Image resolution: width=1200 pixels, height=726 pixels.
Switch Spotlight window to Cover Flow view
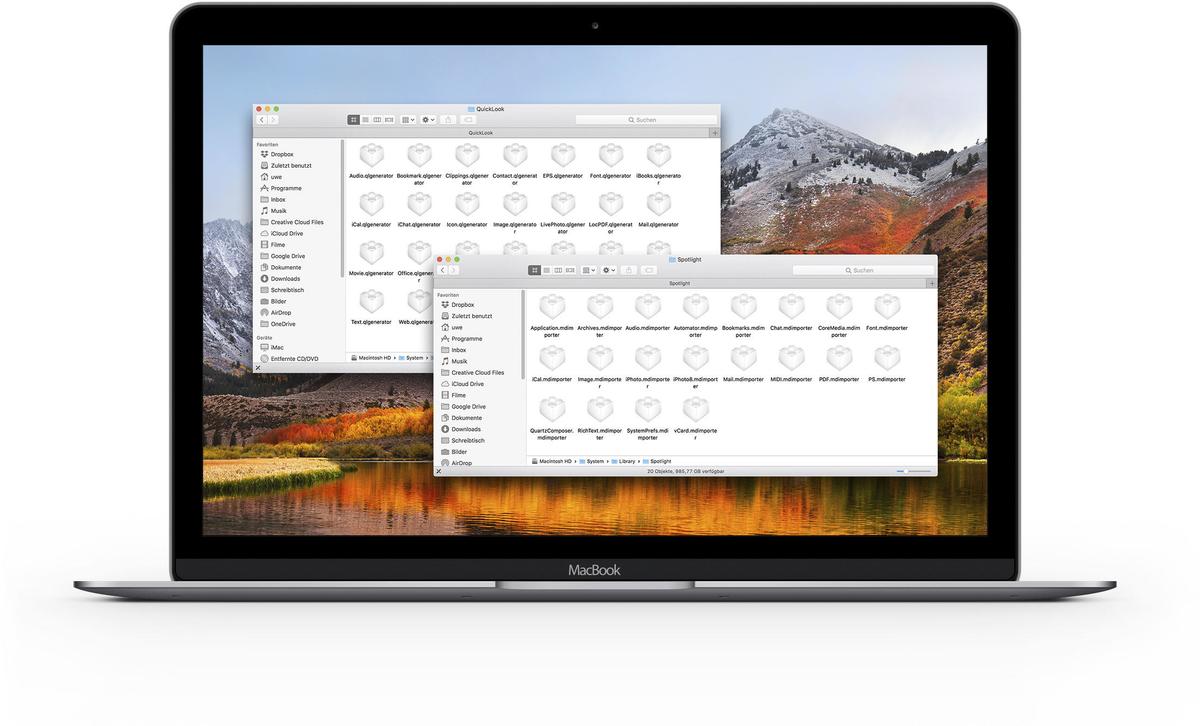click(571, 270)
